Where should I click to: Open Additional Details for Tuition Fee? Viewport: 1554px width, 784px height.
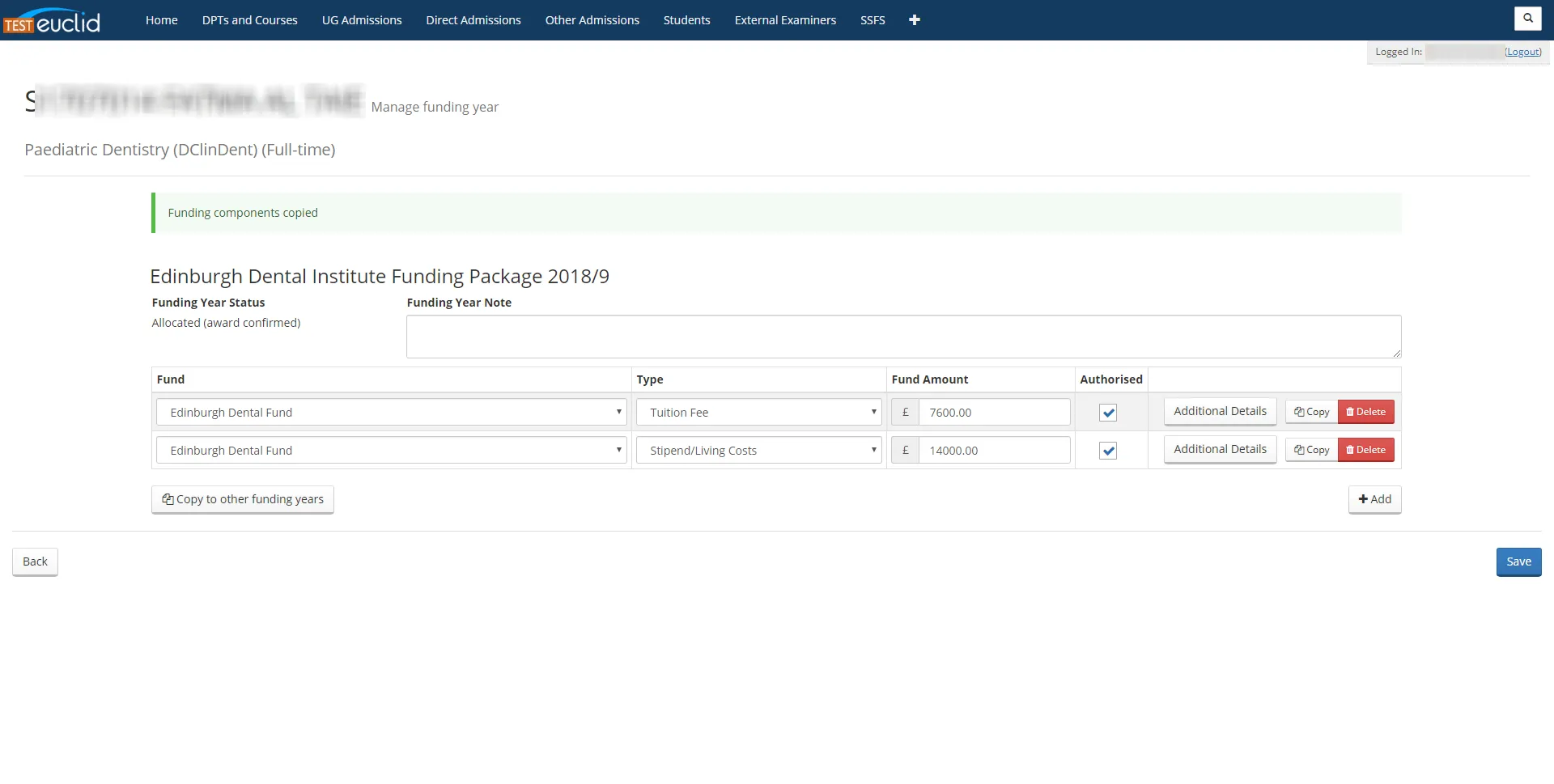coord(1220,411)
